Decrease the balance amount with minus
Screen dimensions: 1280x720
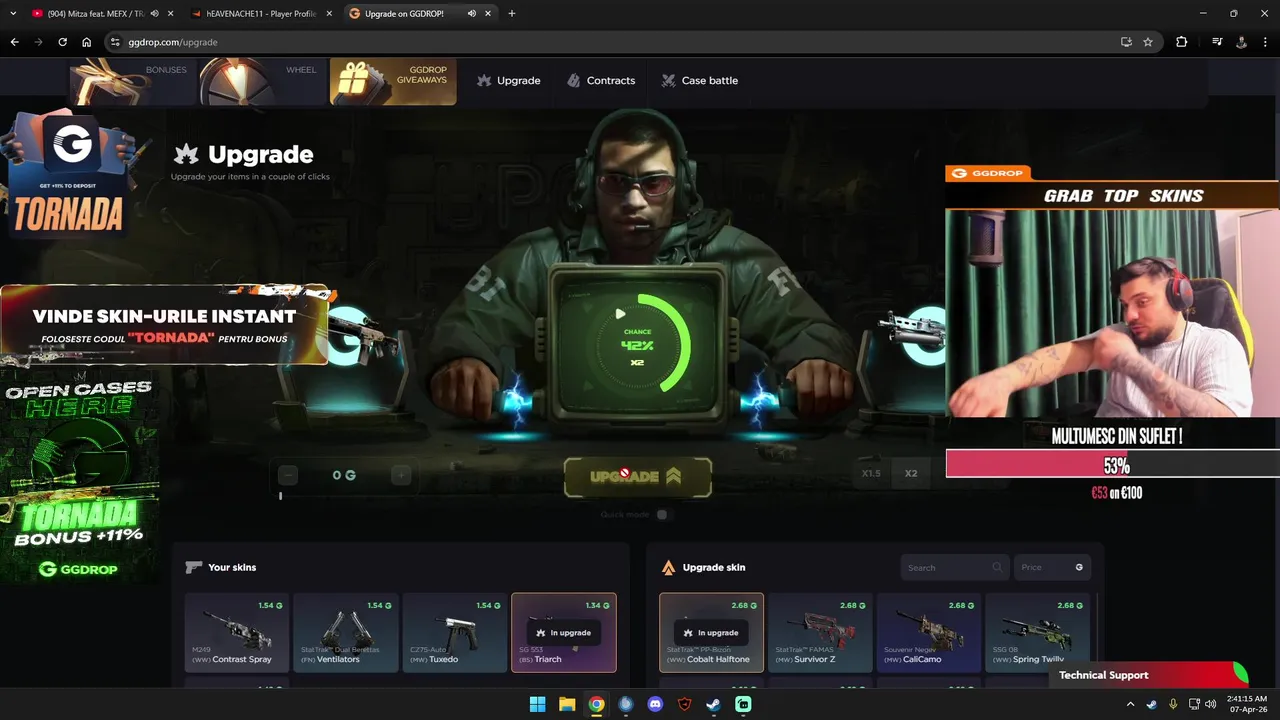click(x=288, y=475)
